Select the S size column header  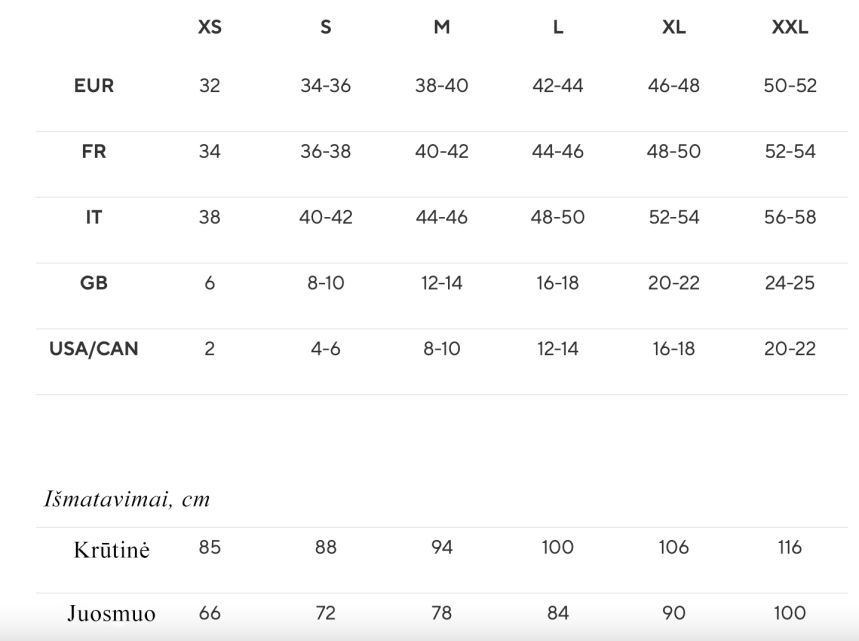[325, 27]
